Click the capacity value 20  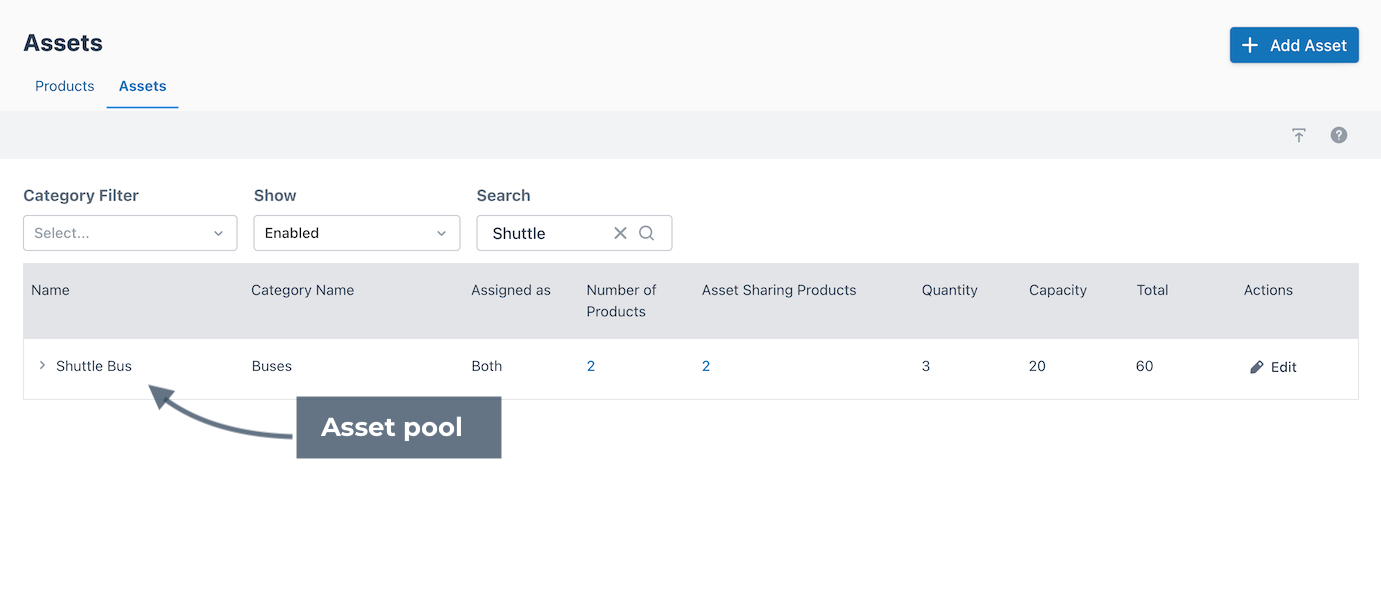[1037, 366]
